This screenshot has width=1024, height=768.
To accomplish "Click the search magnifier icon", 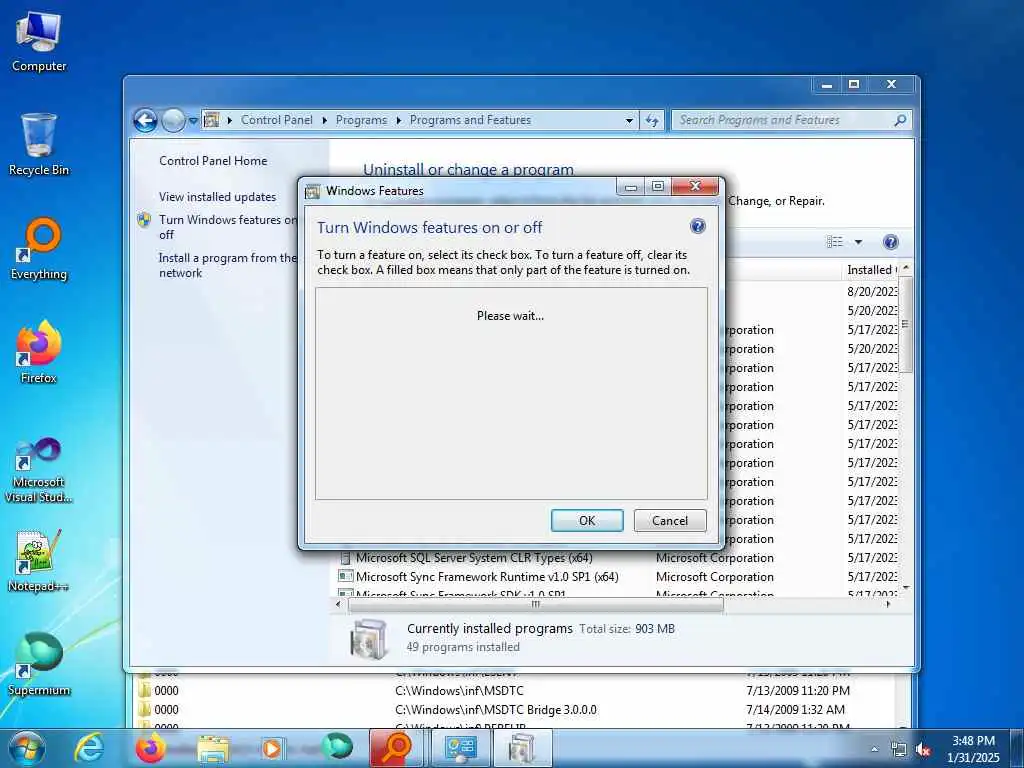I will [900, 120].
